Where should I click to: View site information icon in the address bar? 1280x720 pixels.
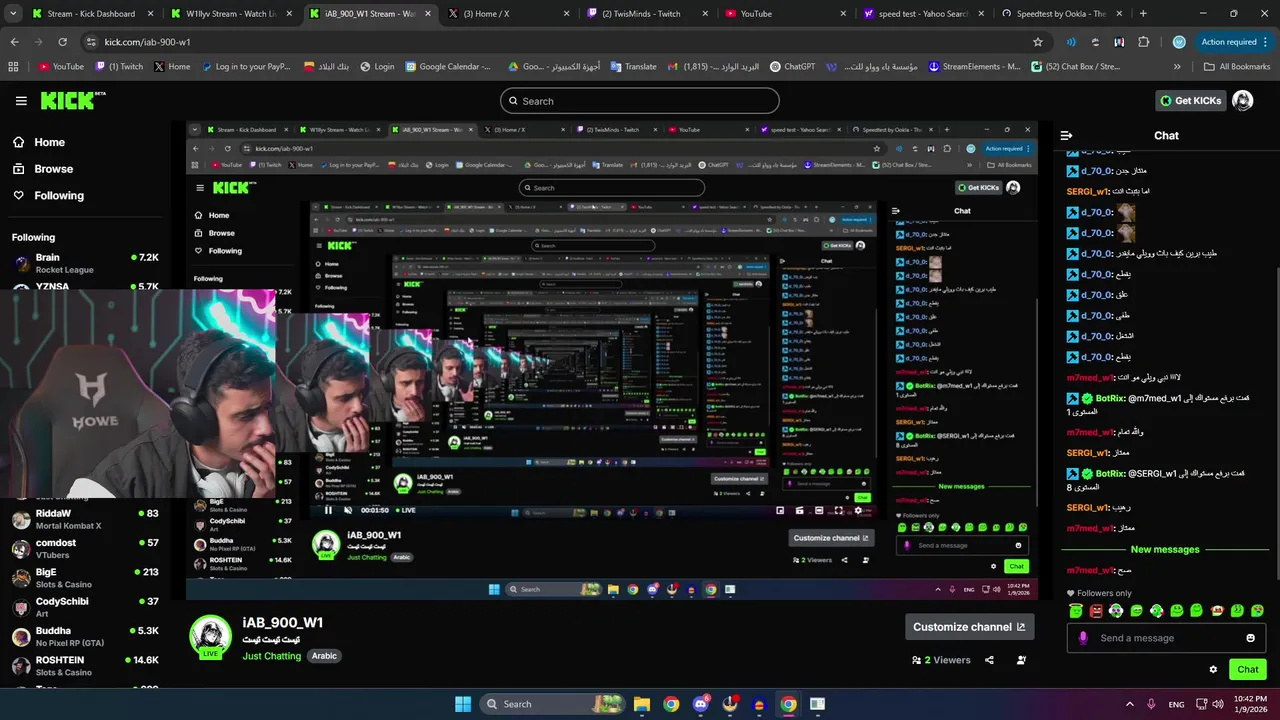(x=92, y=42)
